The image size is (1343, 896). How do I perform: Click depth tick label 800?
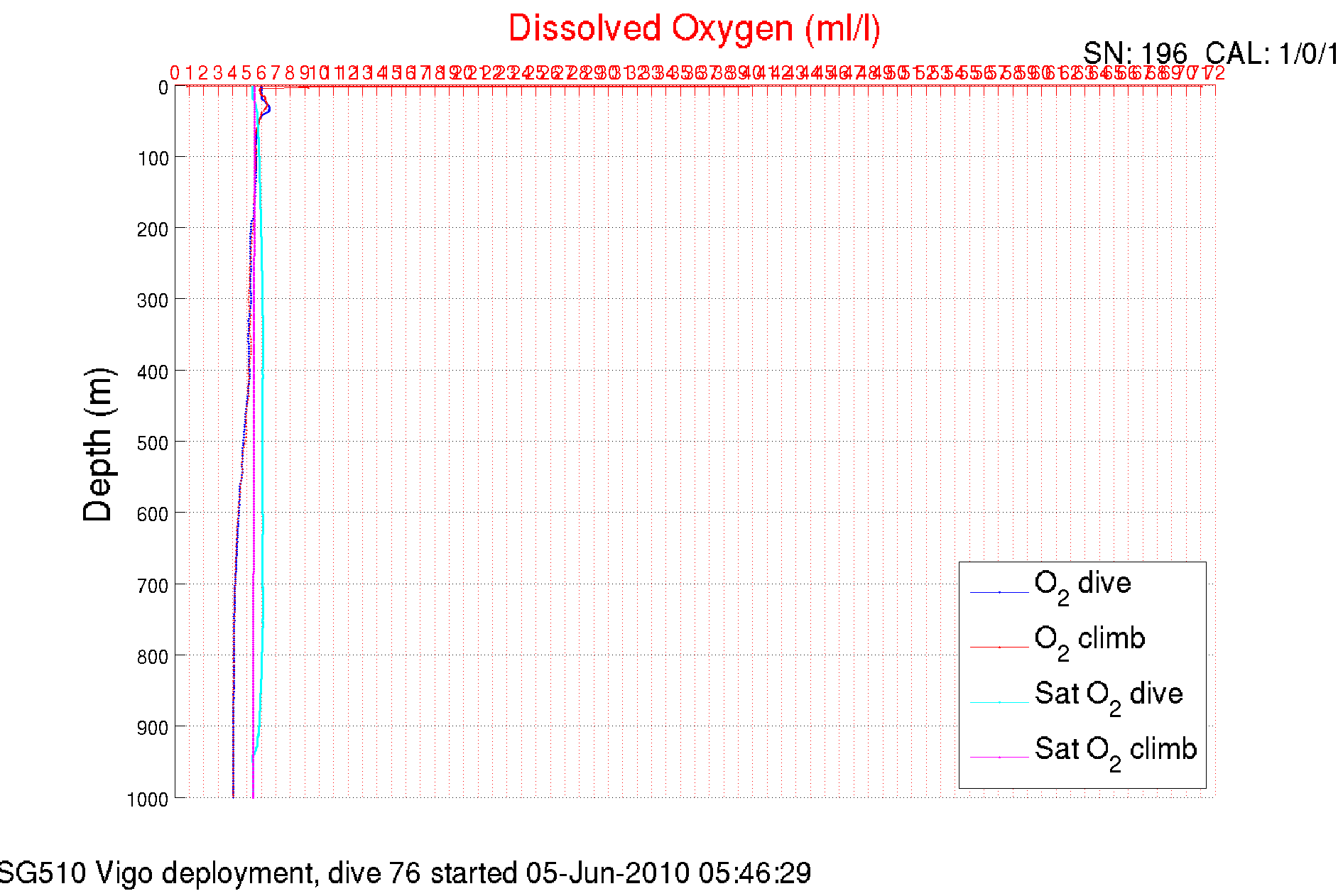(153, 657)
